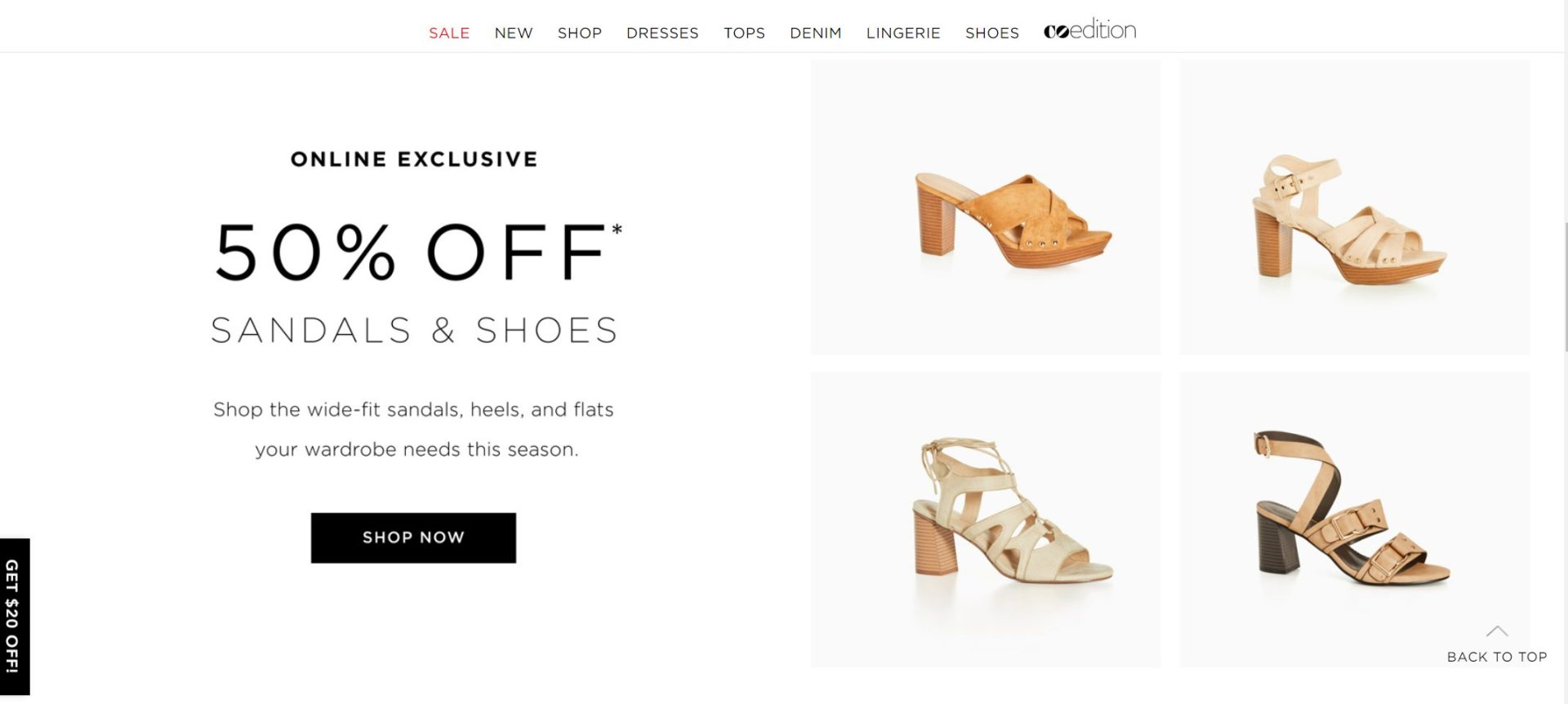Click the back to top arrow icon
1568x704 pixels.
[1497, 631]
